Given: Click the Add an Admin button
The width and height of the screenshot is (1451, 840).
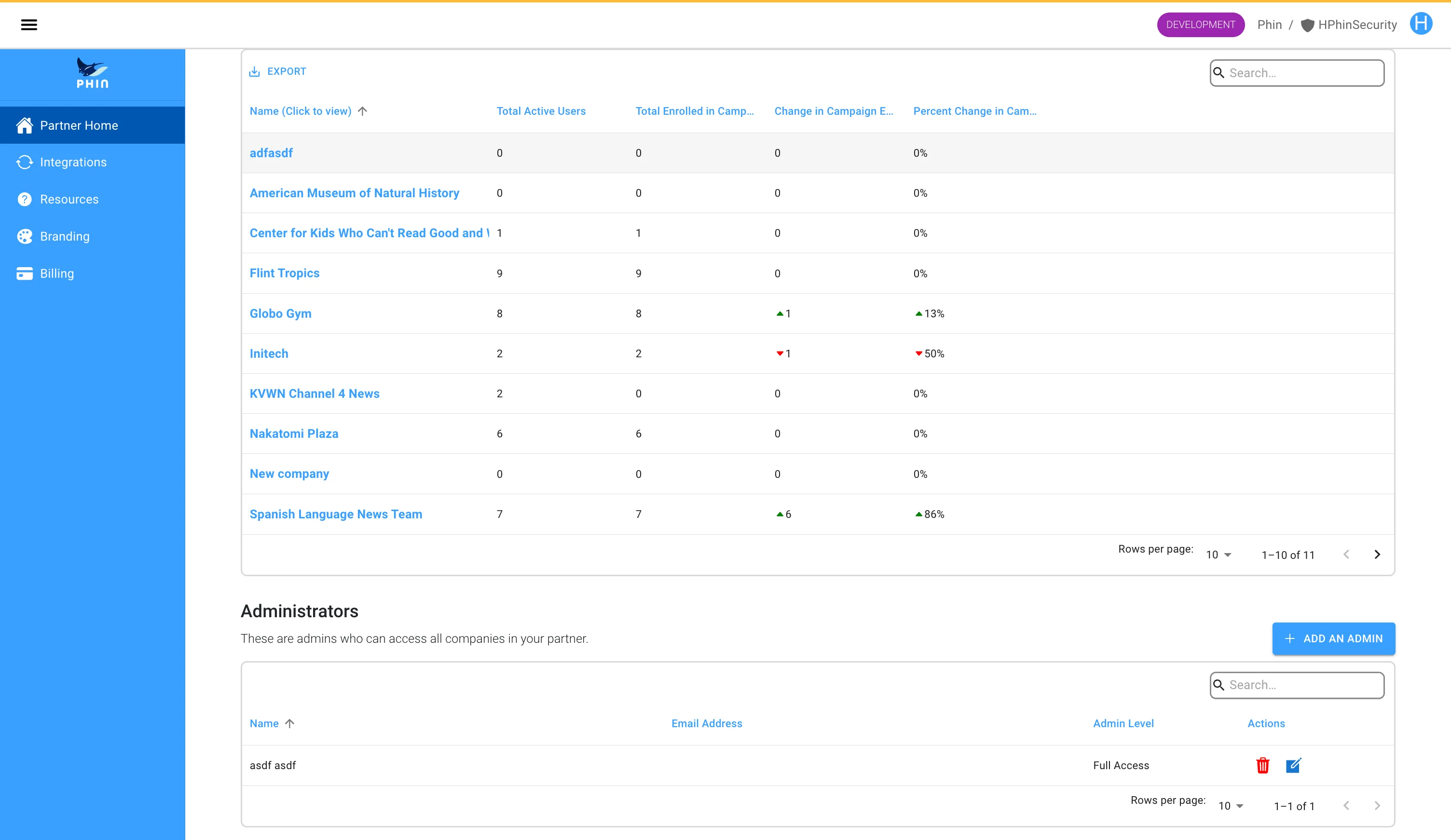Looking at the screenshot, I should tap(1333, 638).
